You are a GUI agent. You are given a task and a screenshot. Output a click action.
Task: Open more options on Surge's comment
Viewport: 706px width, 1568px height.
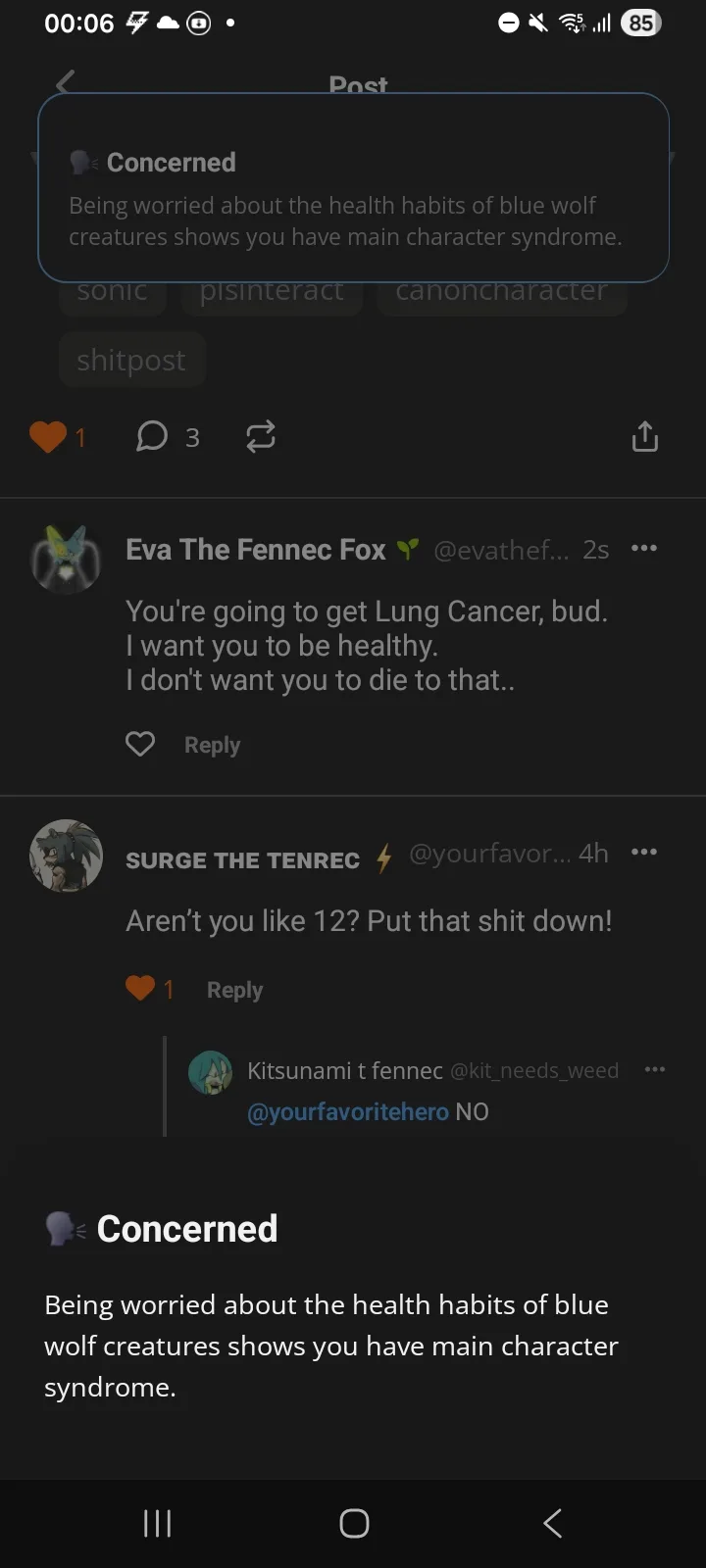[x=644, y=853]
